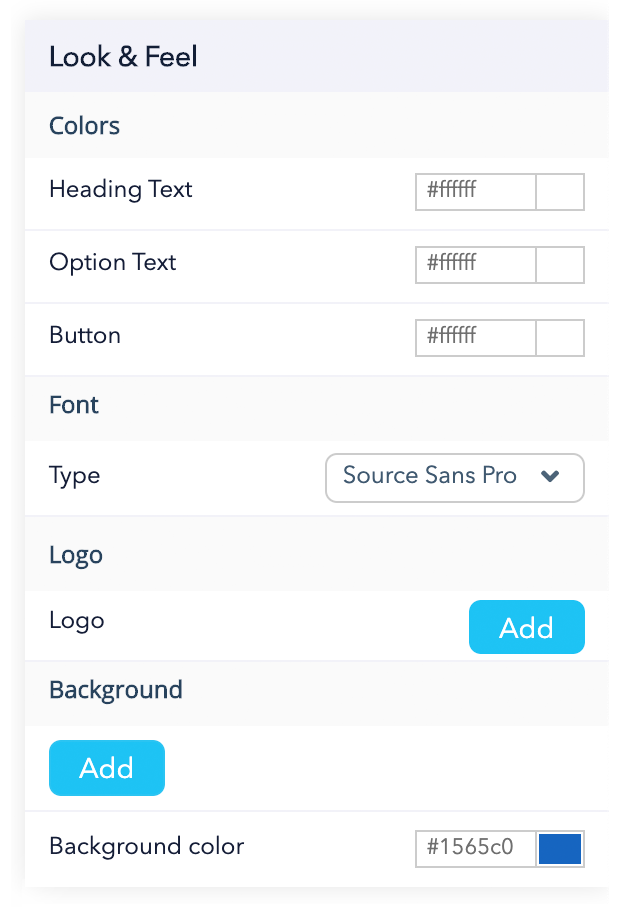The image size is (620, 907).
Task: Open the Heading Text color swatch
Action: [x=560, y=192]
